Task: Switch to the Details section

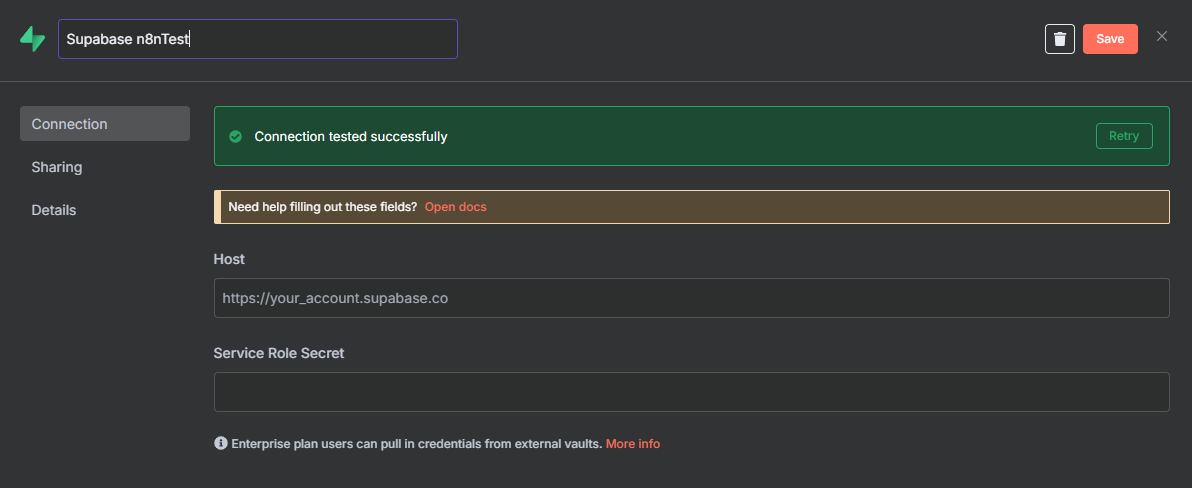Action: (x=54, y=210)
